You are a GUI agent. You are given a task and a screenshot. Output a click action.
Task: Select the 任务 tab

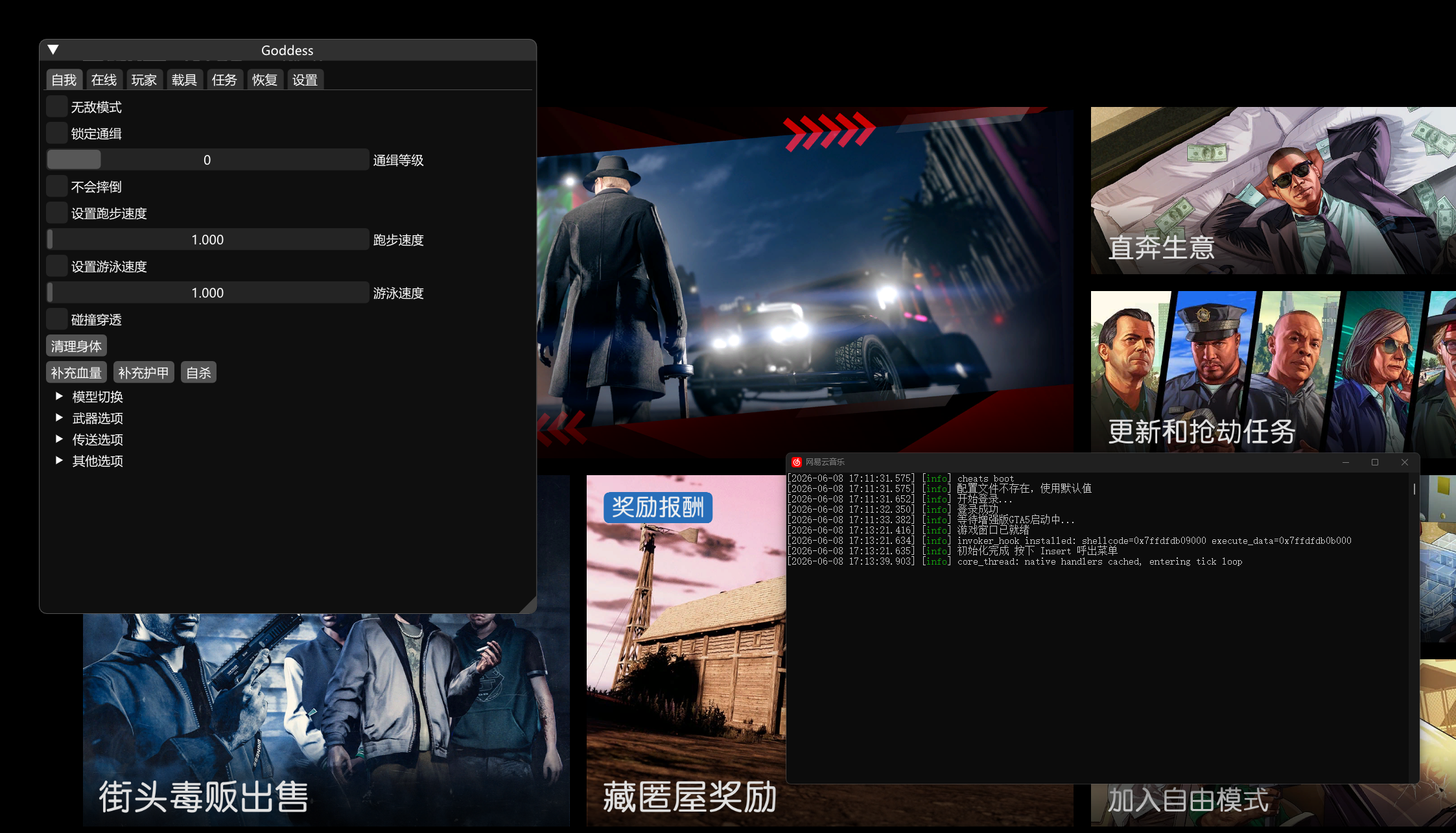coord(224,80)
